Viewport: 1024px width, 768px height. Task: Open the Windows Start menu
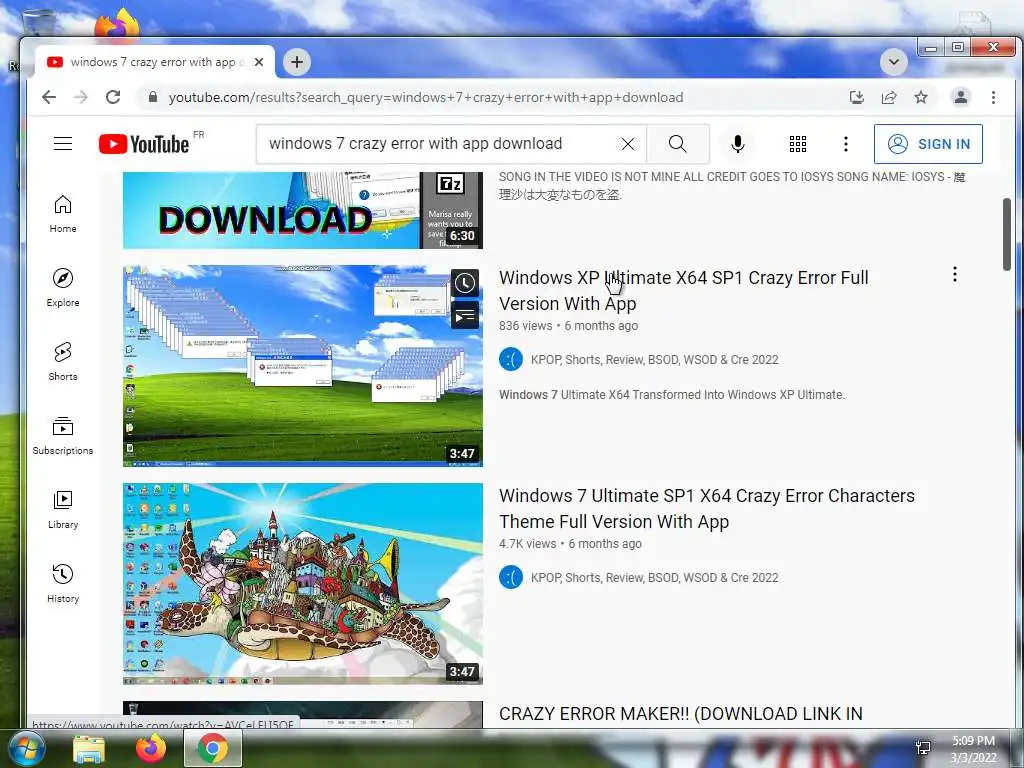25,748
